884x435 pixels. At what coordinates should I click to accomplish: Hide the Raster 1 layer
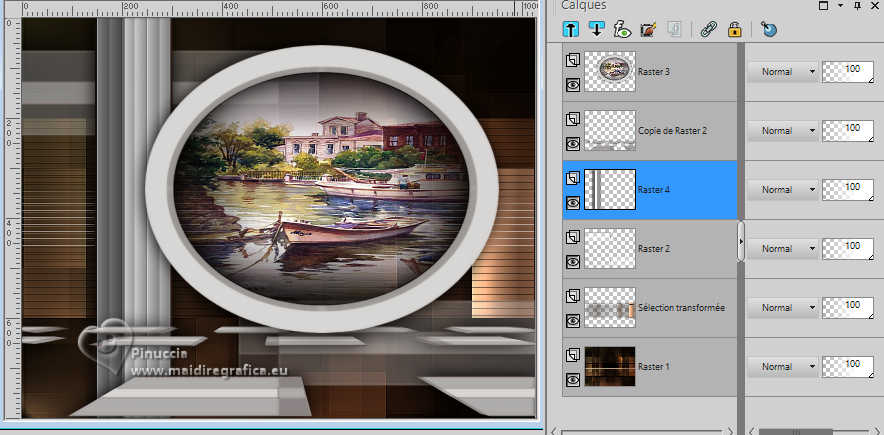click(x=573, y=380)
